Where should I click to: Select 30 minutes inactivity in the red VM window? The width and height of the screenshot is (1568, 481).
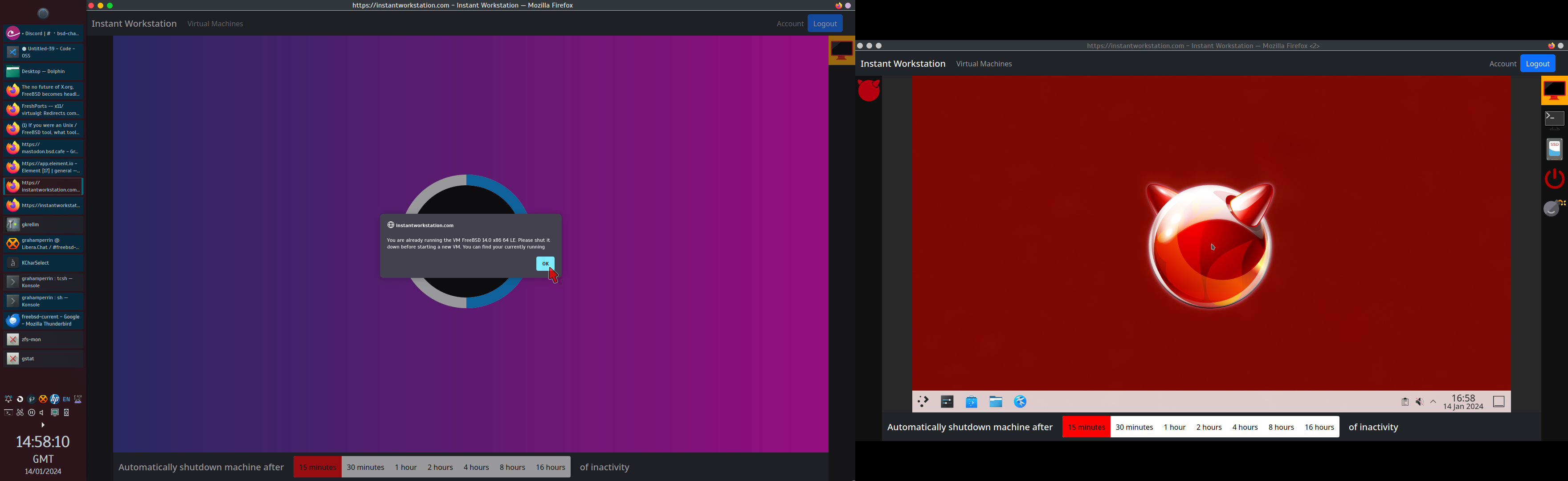[x=1133, y=428]
